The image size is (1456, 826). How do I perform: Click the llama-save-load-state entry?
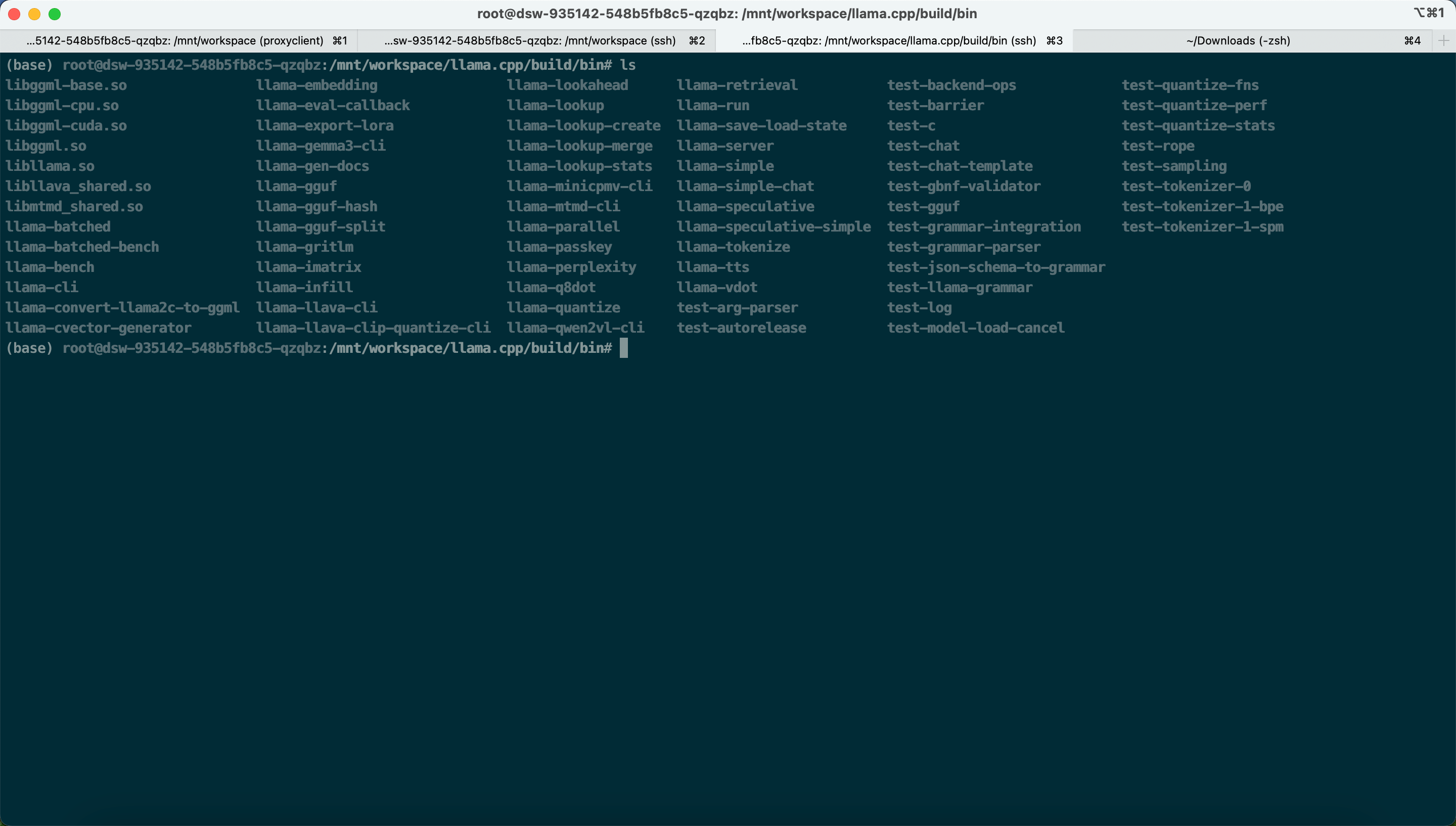click(762, 125)
